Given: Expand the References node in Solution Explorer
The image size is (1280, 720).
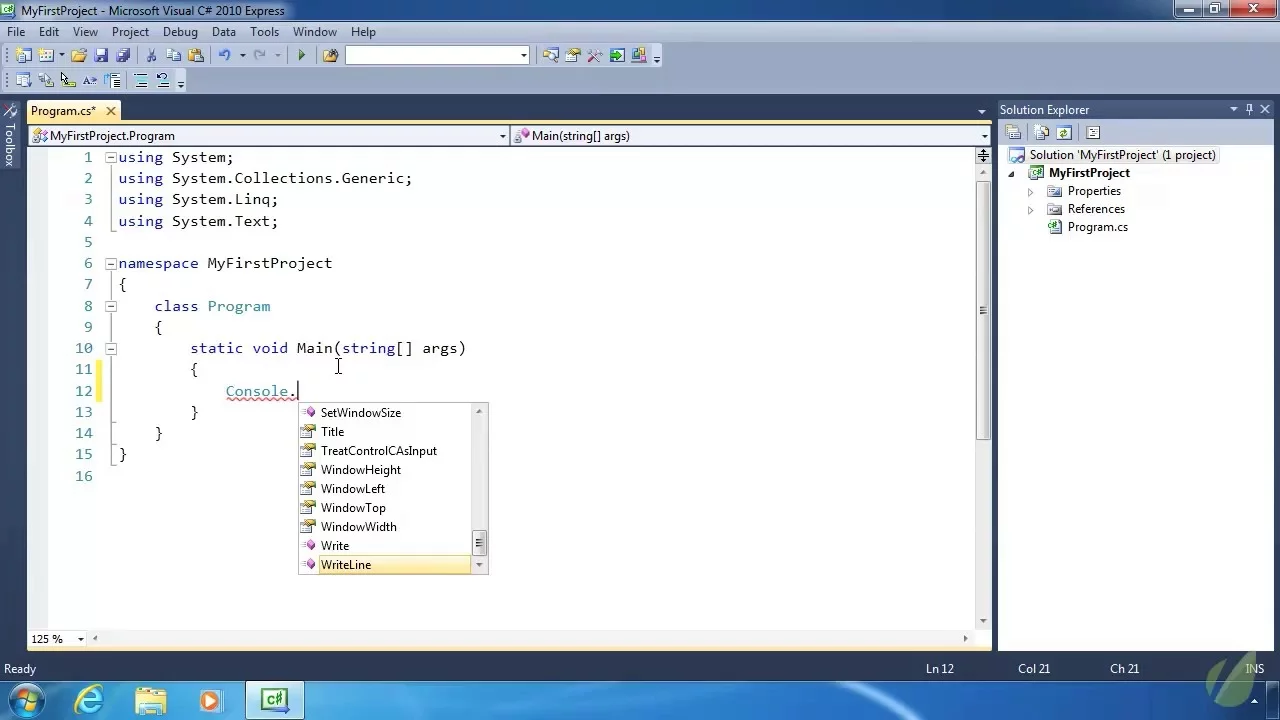Looking at the screenshot, I should pos(1031,209).
